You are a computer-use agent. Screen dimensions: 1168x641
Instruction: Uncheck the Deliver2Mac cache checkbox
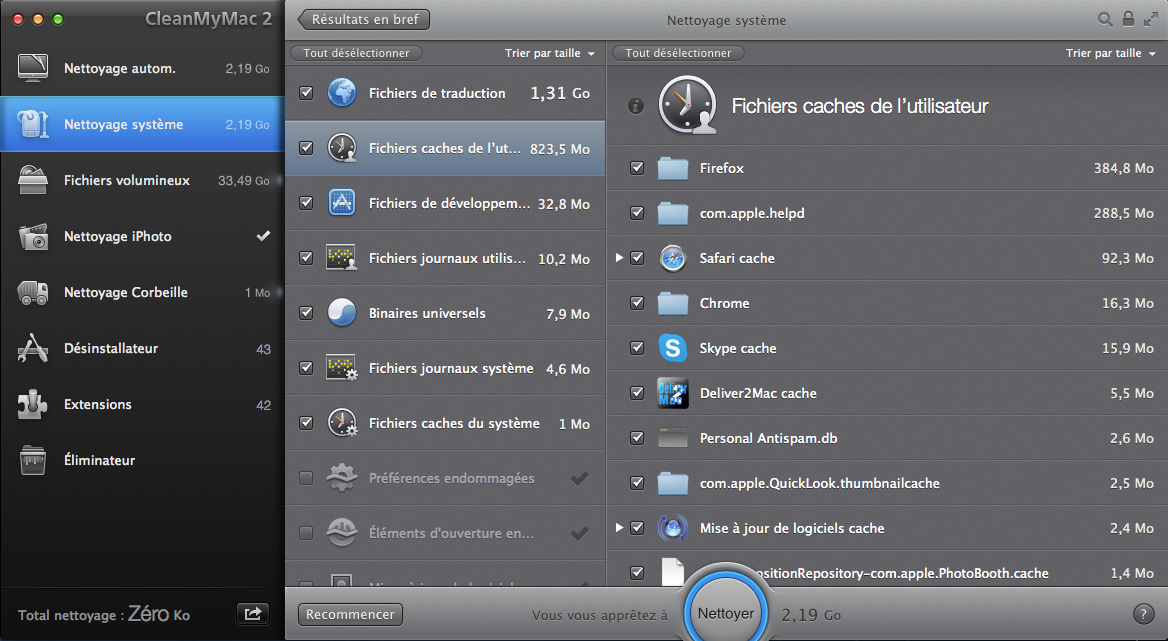(637, 393)
